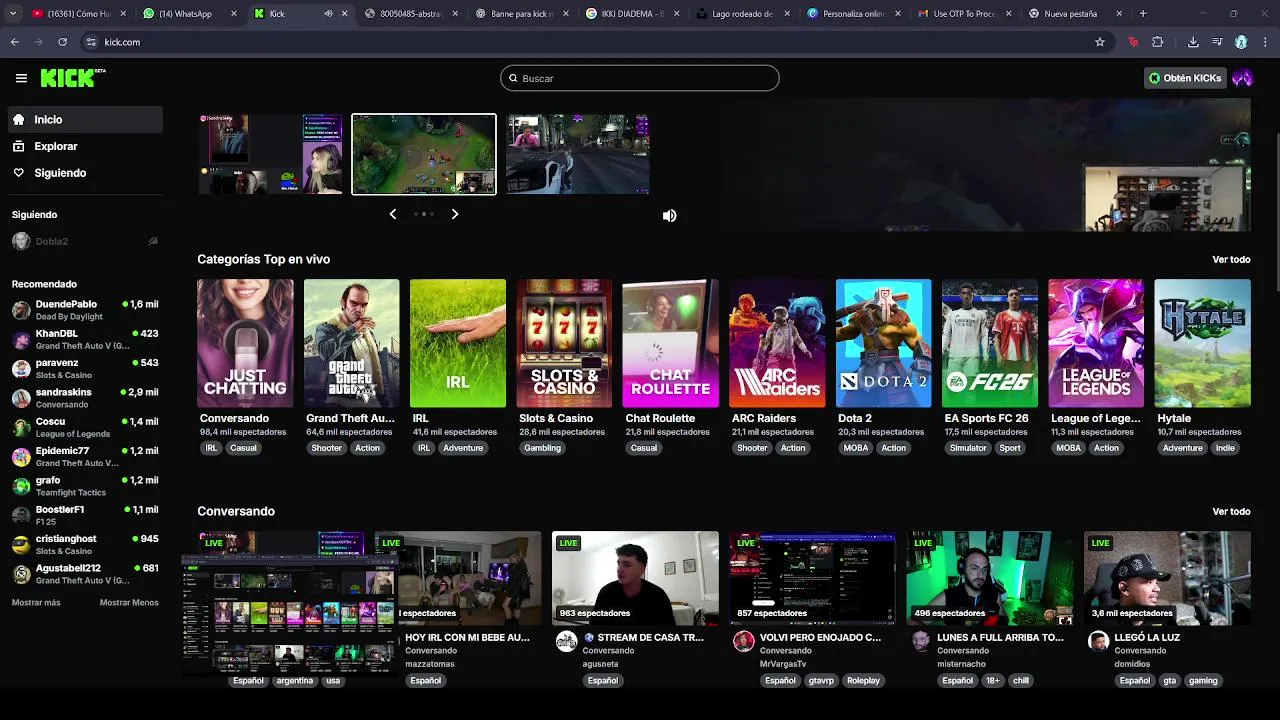1280x720 pixels.
Task: Open the browser extensions puzzle icon
Action: 1158,42
